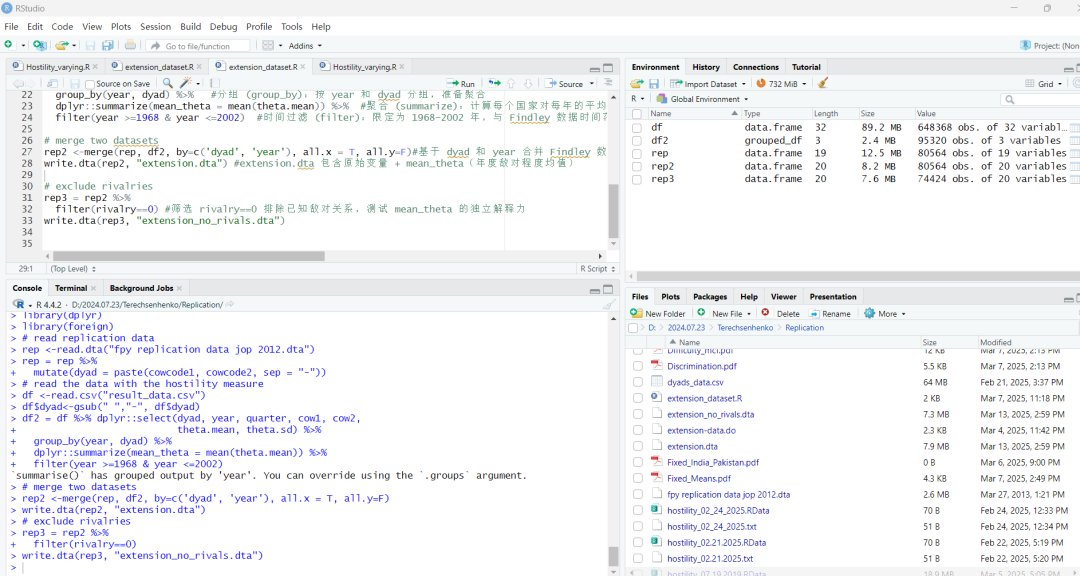Click the compile report notebook icon
The image size is (1080, 576).
(x=214, y=83)
